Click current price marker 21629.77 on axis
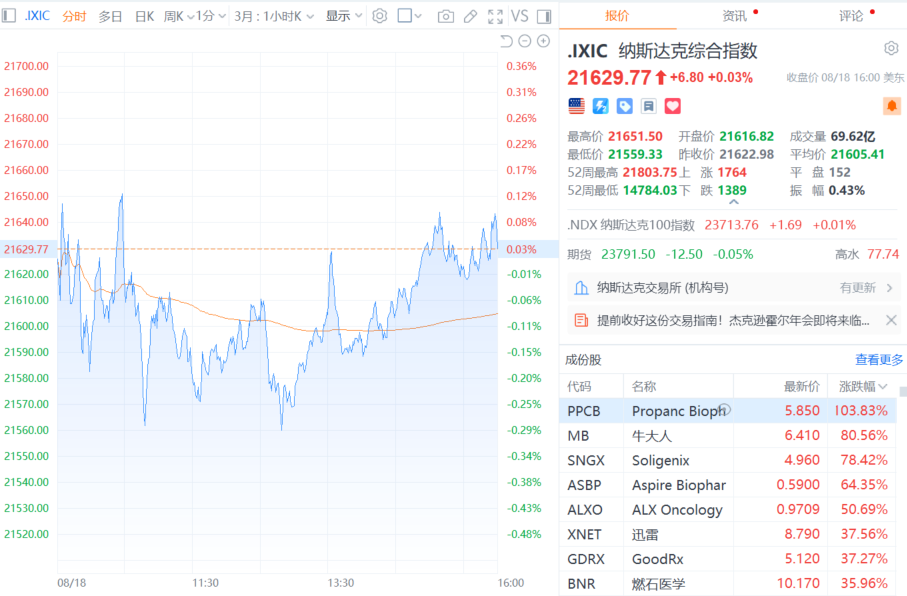Image resolution: width=907 pixels, height=596 pixels. click(26, 249)
